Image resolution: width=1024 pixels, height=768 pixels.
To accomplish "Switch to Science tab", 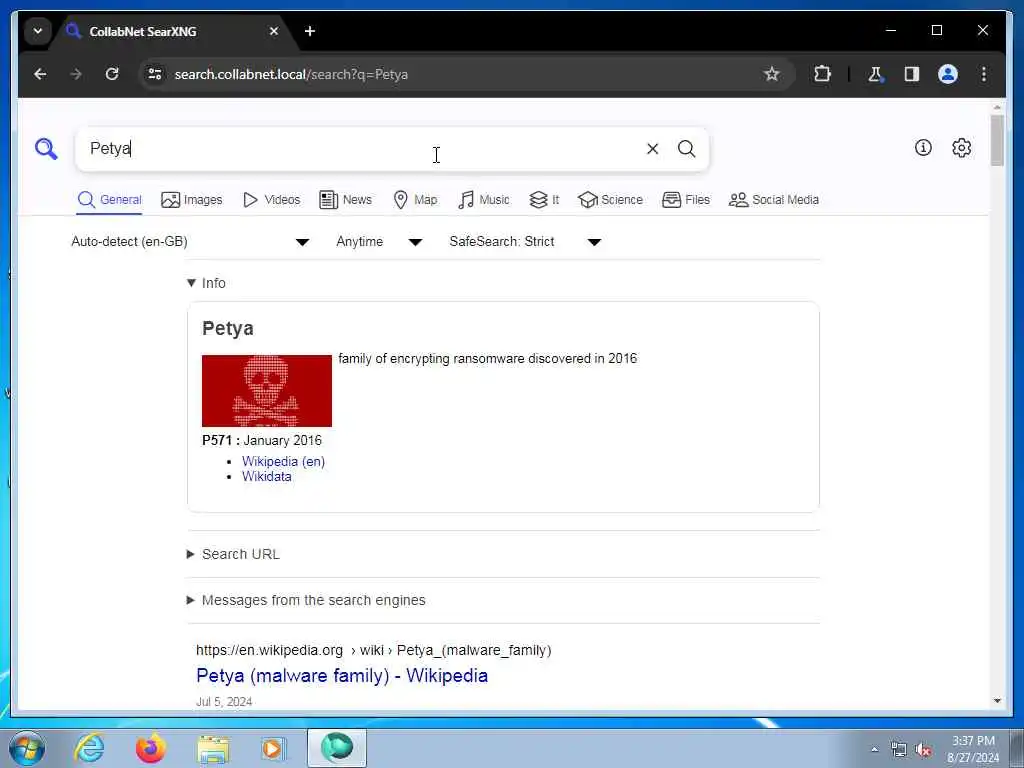I will click(x=611, y=200).
